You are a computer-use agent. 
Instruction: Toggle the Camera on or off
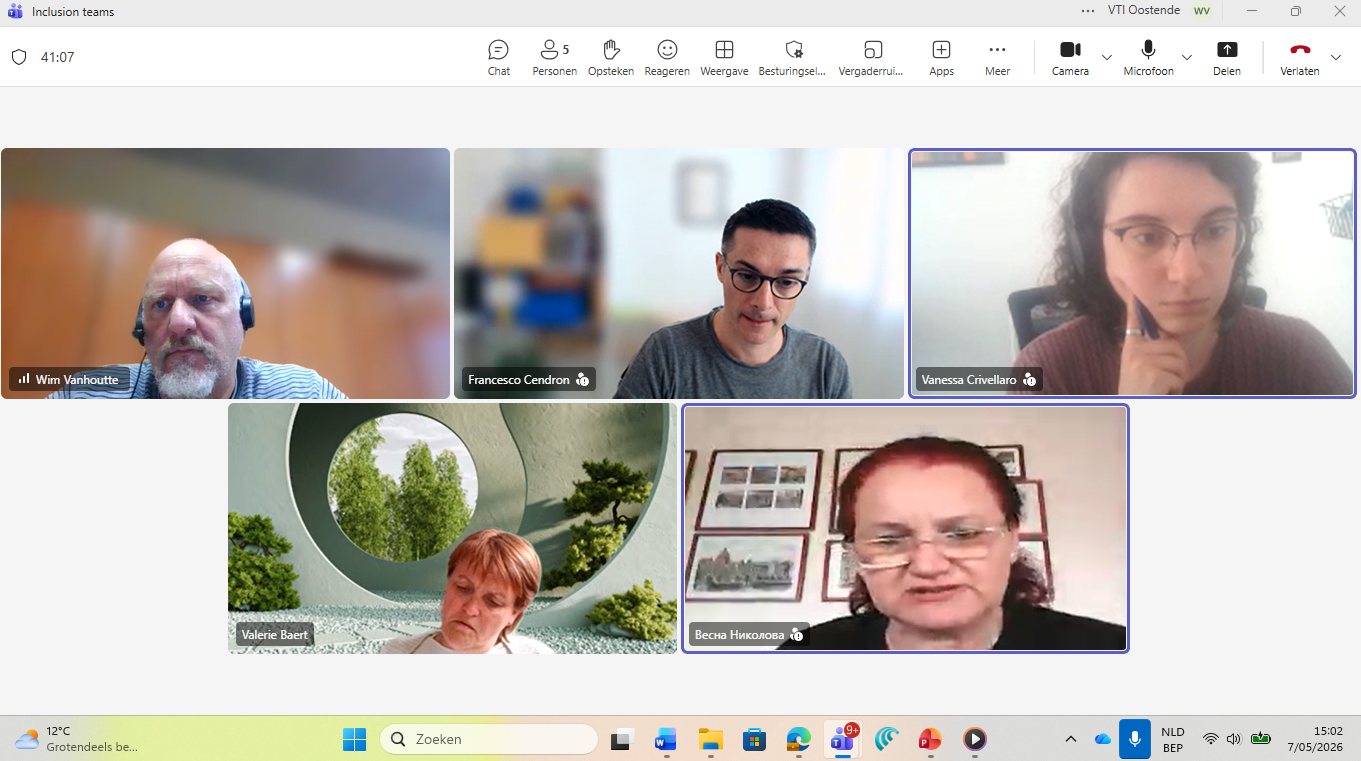click(1070, 57)
